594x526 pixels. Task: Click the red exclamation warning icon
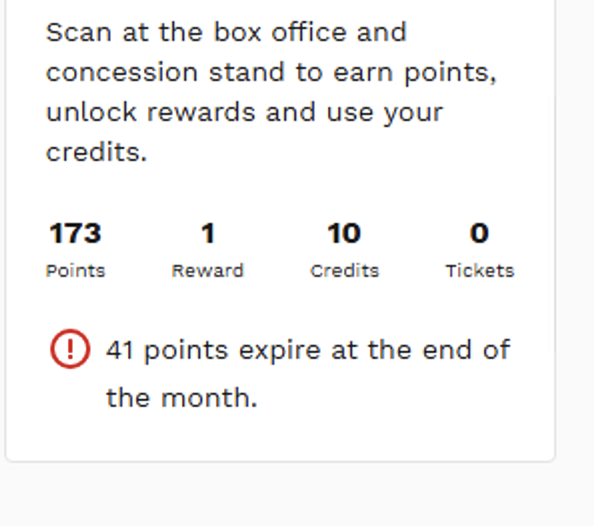[70, 349]
